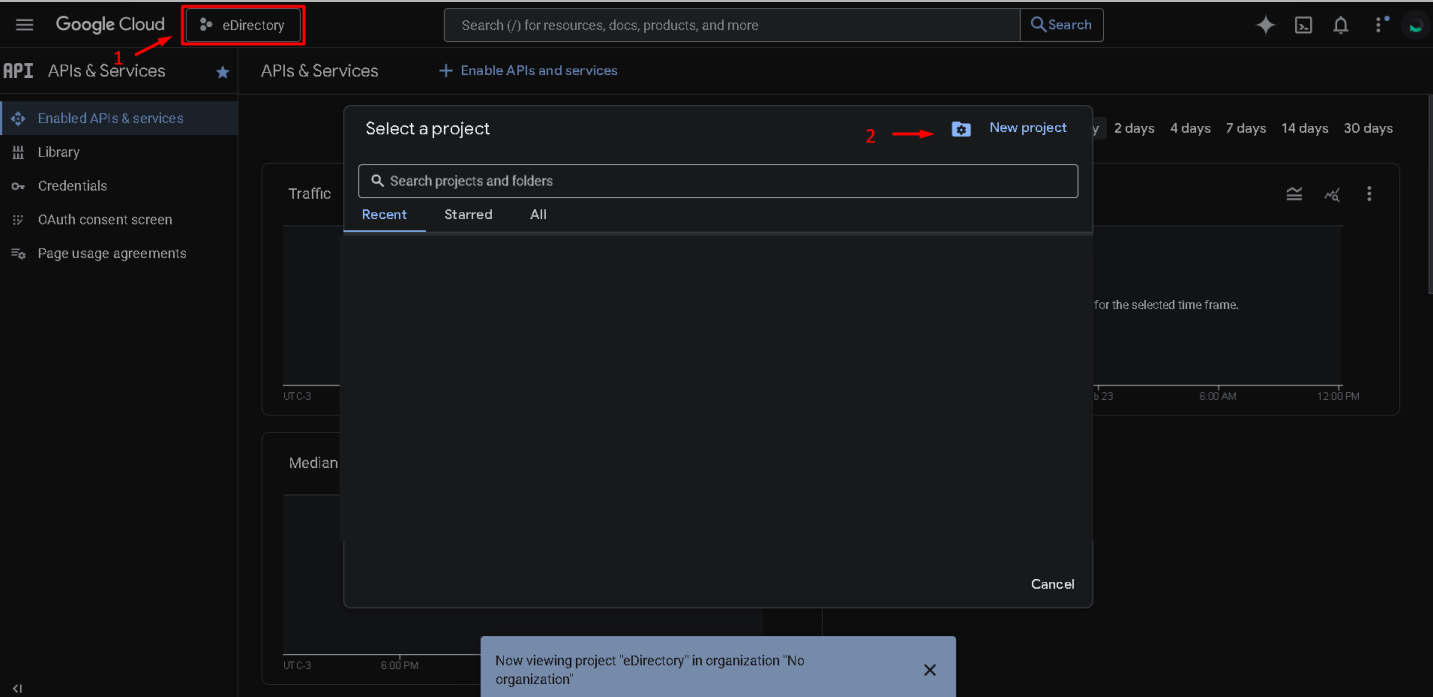Click the Select a project dialog title

(x=428, y=128)
